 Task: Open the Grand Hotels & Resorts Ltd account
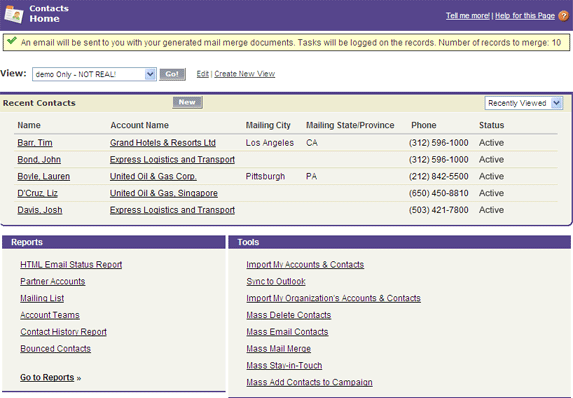163,143
